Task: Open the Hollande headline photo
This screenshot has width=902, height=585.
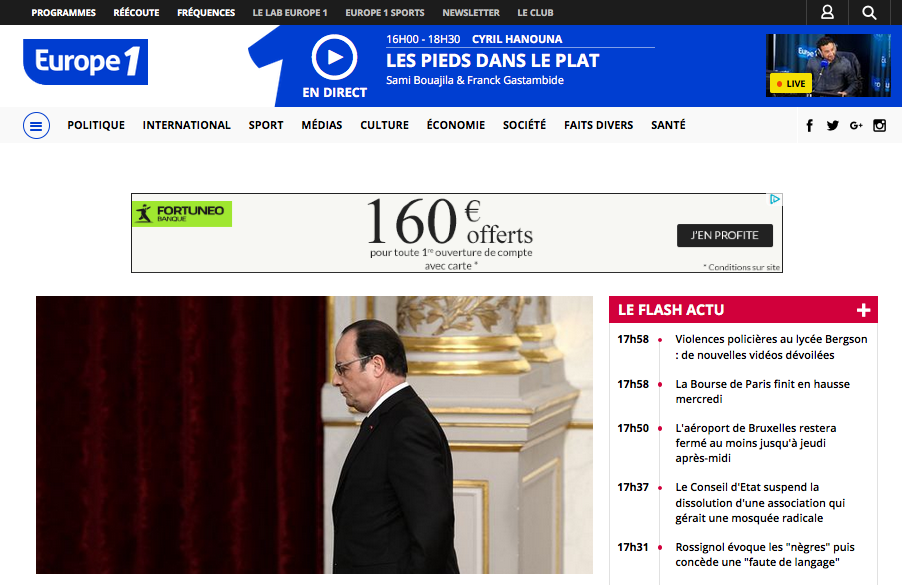Action: coord(314,435)
